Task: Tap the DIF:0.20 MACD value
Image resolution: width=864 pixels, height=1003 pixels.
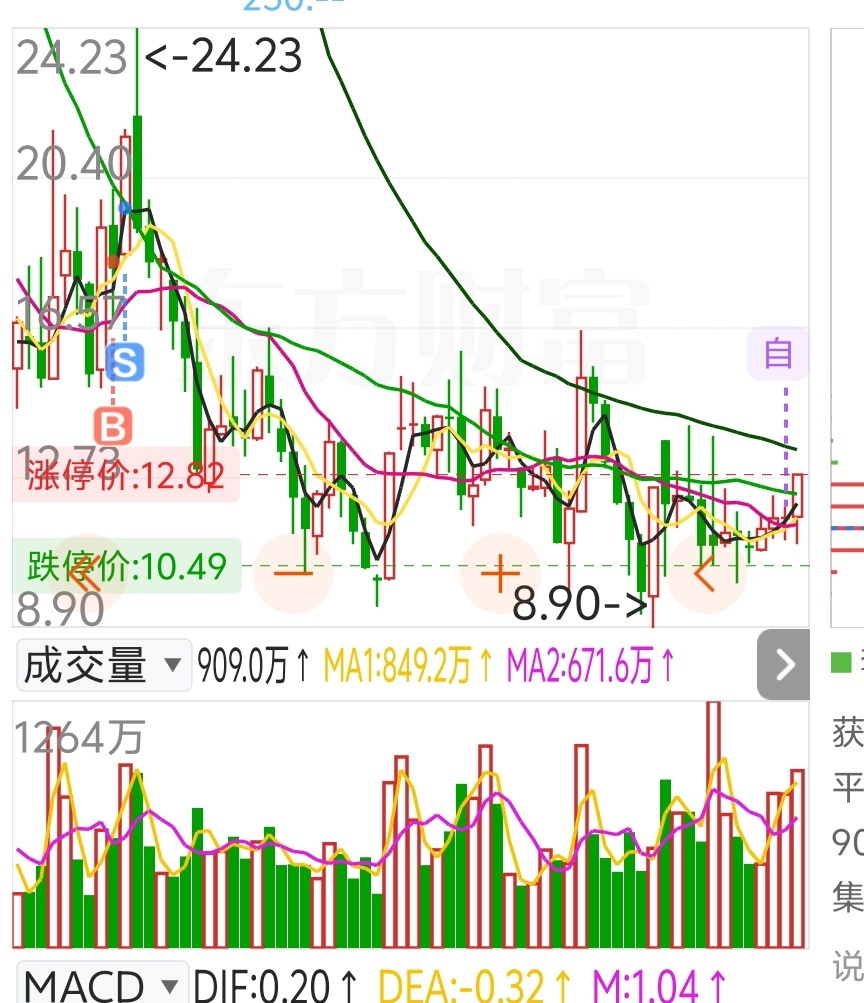Action: [x=275, y=986]
